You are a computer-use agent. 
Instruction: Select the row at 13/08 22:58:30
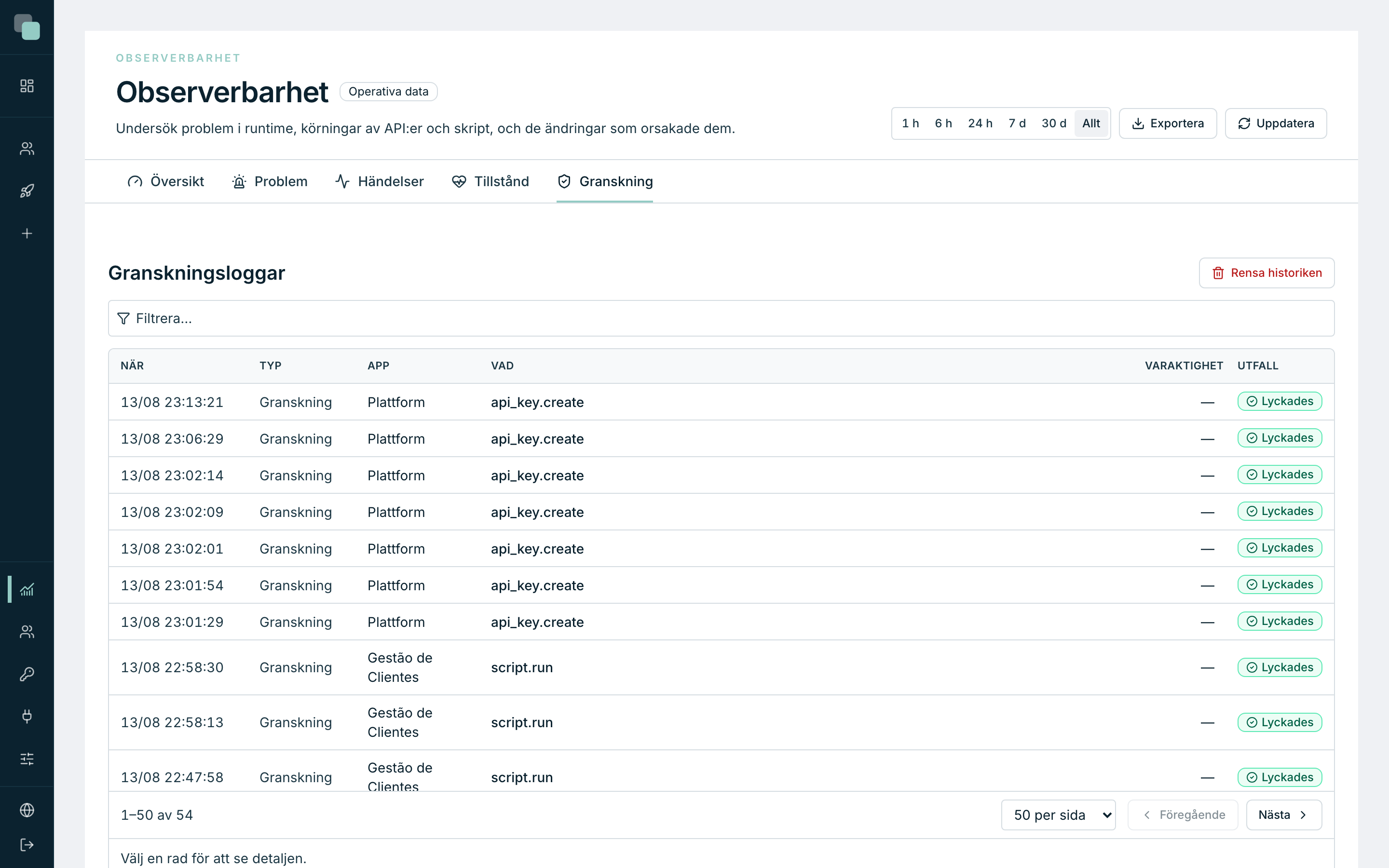(x=722, y=668)
